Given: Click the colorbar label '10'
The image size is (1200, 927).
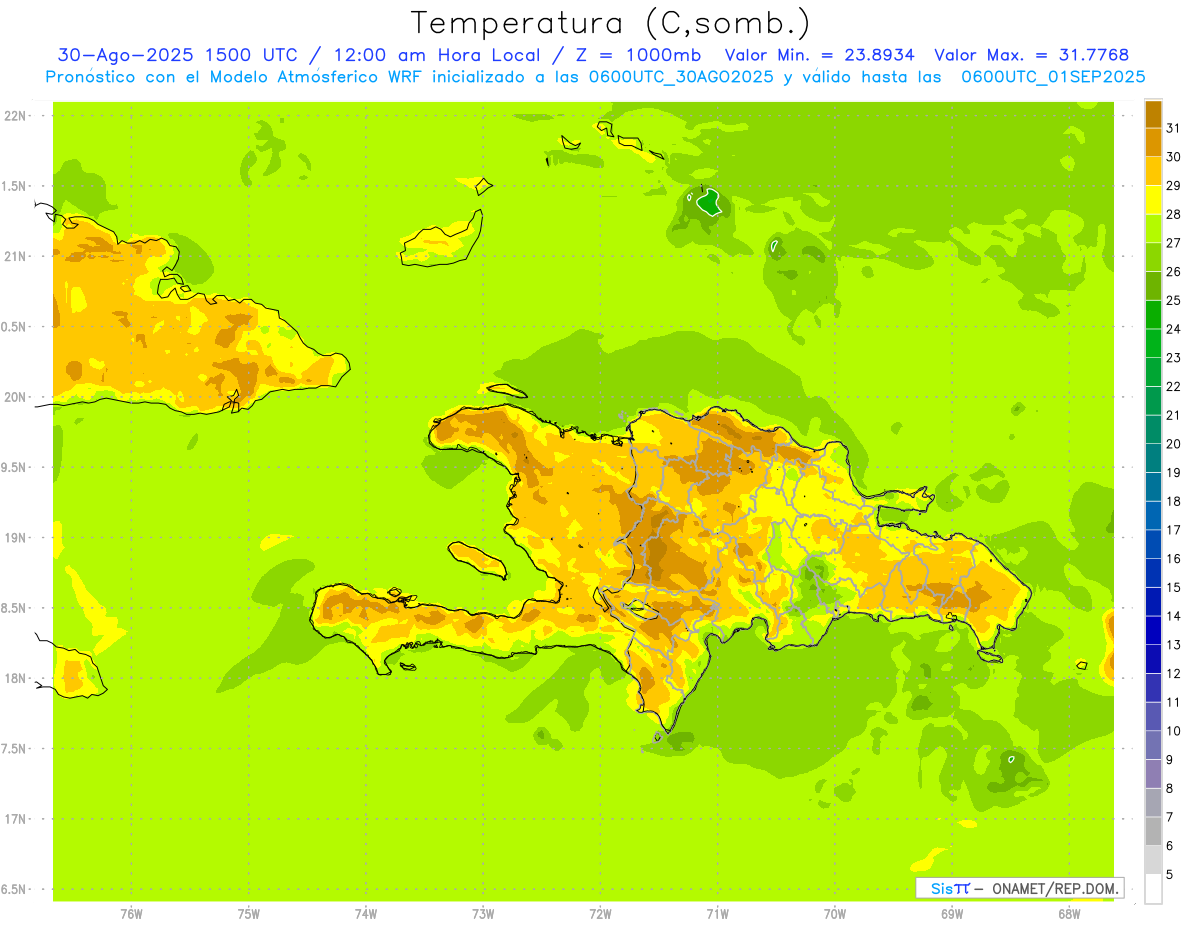Looking at the screenshot, I should point(1174,731).
